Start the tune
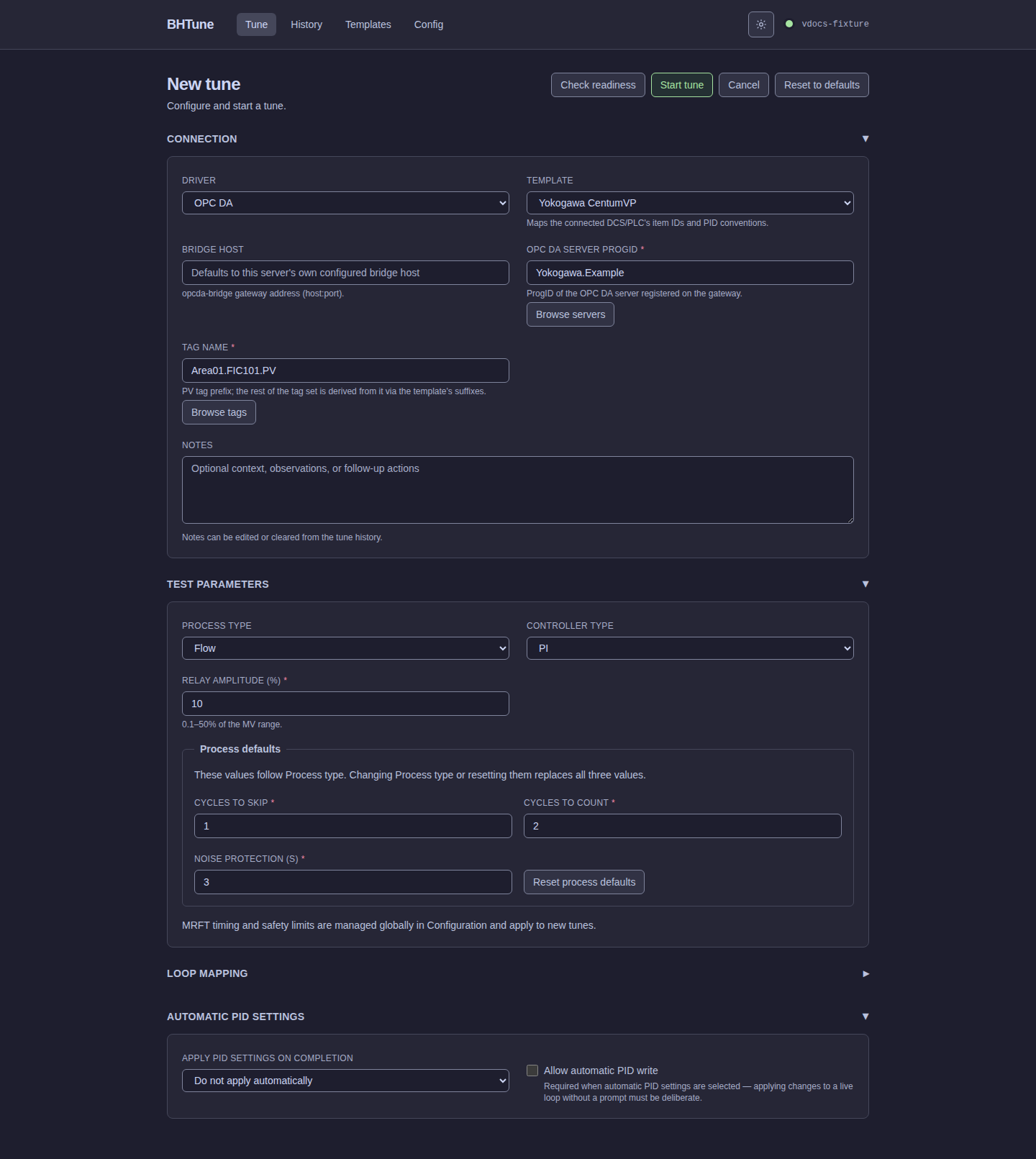This screenshot has height=1159, width=1036. point(682,85)
